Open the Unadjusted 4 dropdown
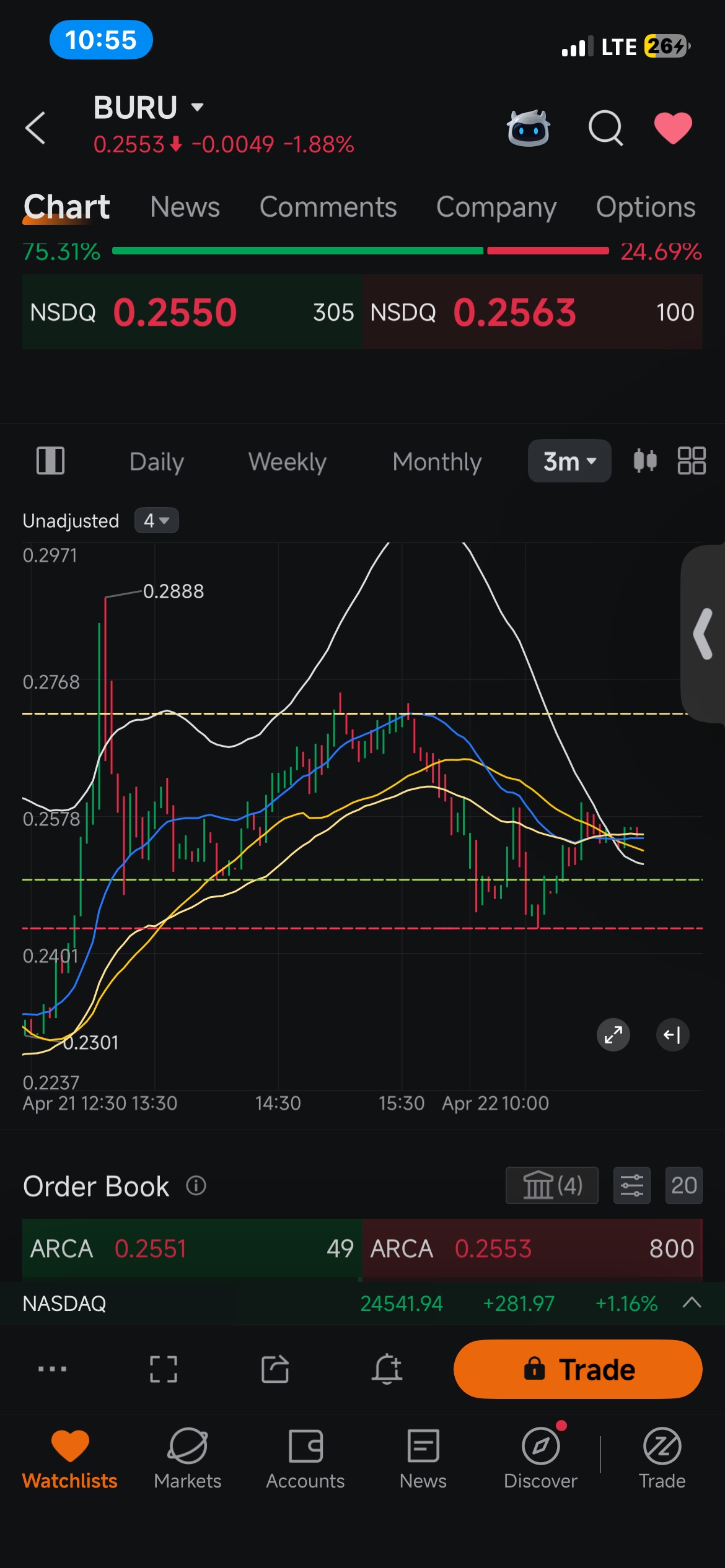Viewport: 725px width, 1568px height. pos(157,520)
